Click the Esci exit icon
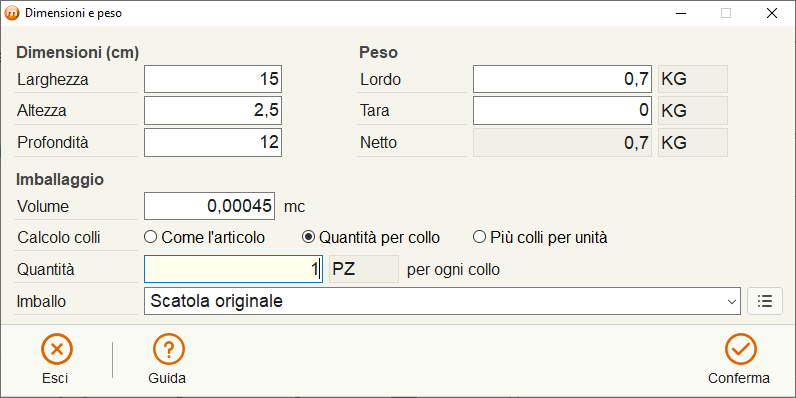The height and width of the screenshot is (398, 796). (x=57, y=349)
